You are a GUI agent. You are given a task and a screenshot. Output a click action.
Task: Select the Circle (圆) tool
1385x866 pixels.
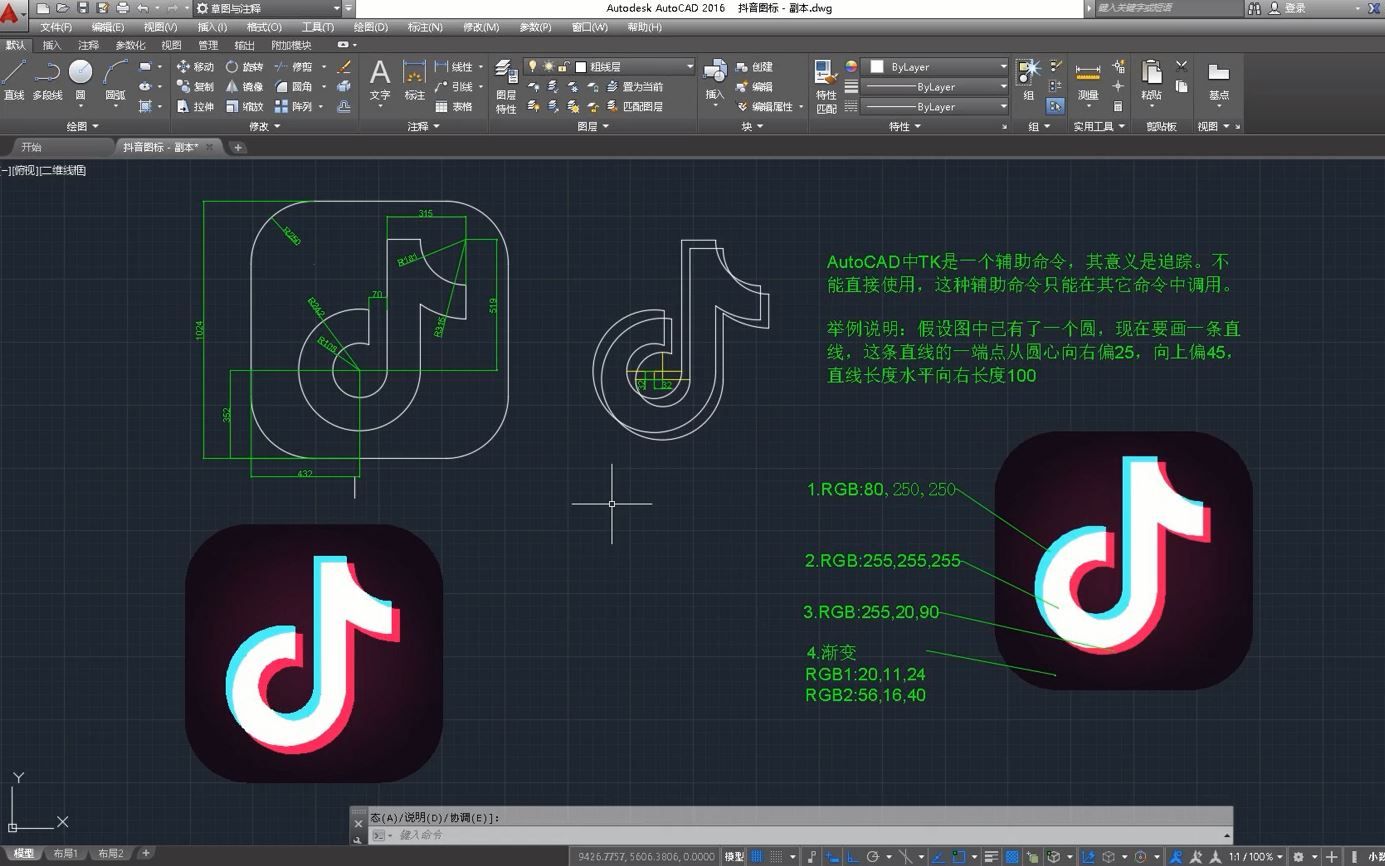click(80, 81)
